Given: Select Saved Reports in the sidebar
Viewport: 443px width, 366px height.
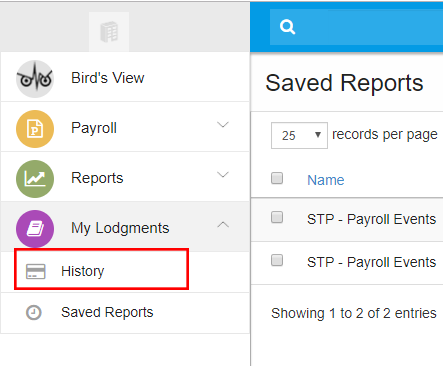Looking at the screenshot, I should [x=125, y=313].
